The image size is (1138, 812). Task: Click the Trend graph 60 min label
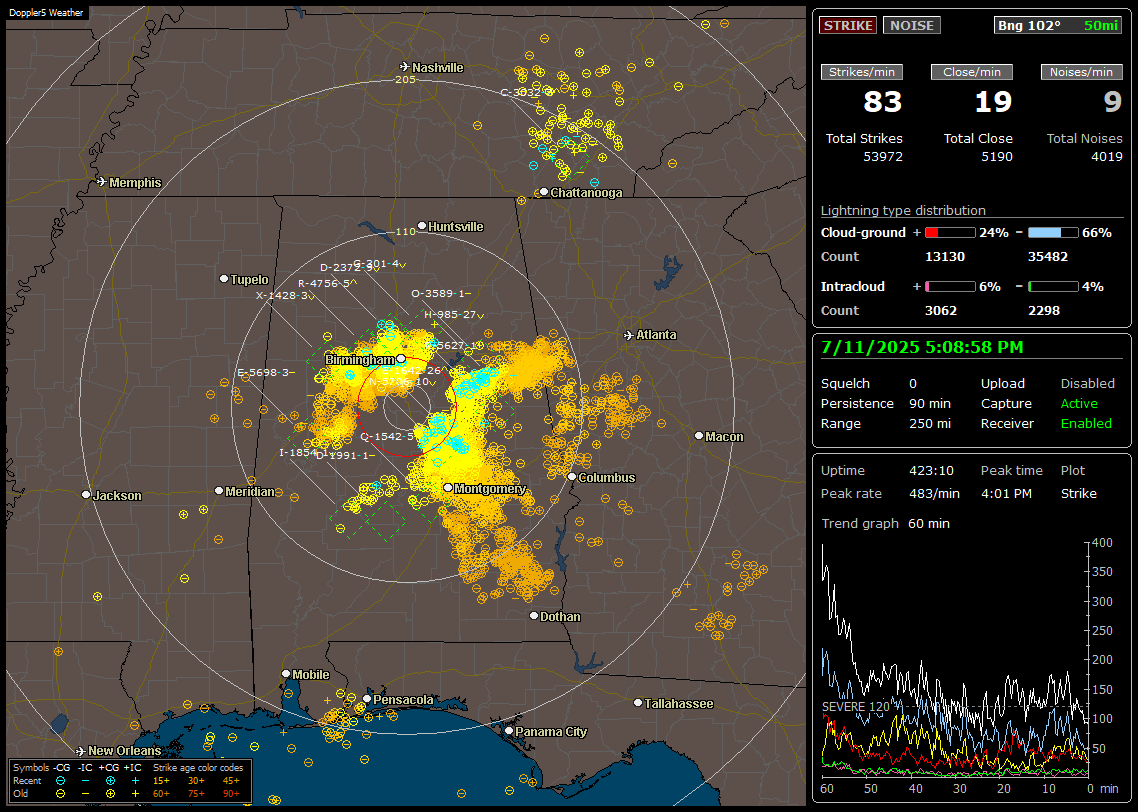pyautogui.click(x=885, y=523)
